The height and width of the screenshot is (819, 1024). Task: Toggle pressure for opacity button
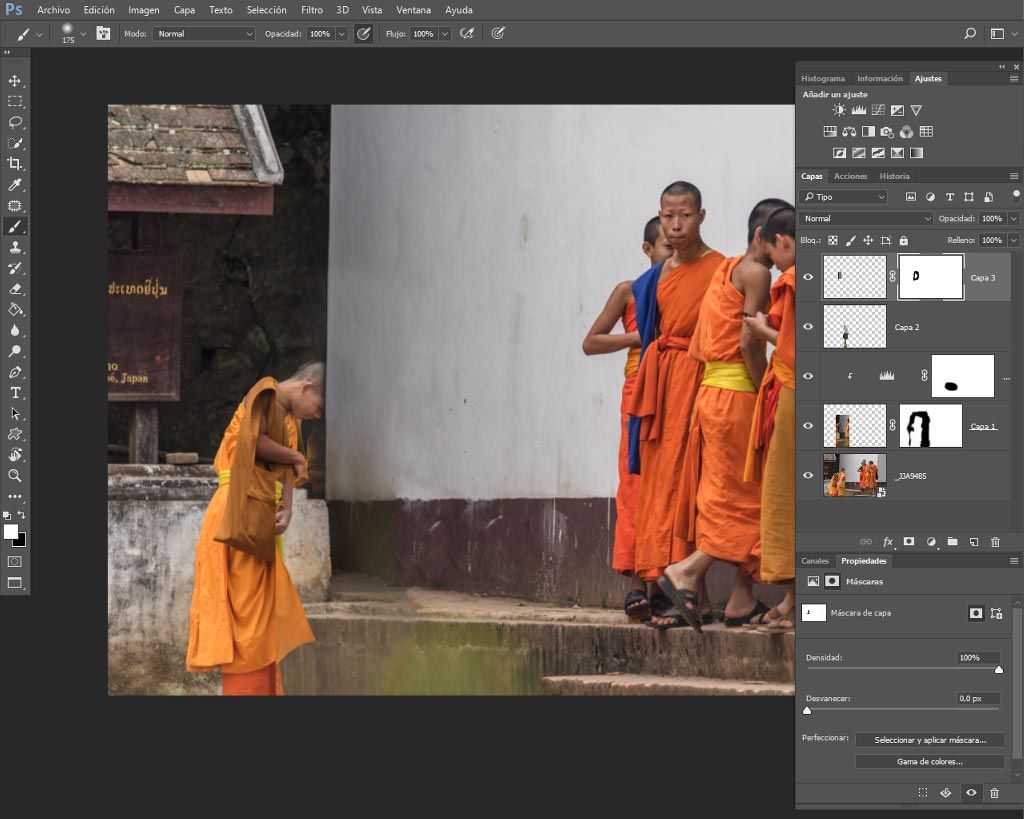364,33
